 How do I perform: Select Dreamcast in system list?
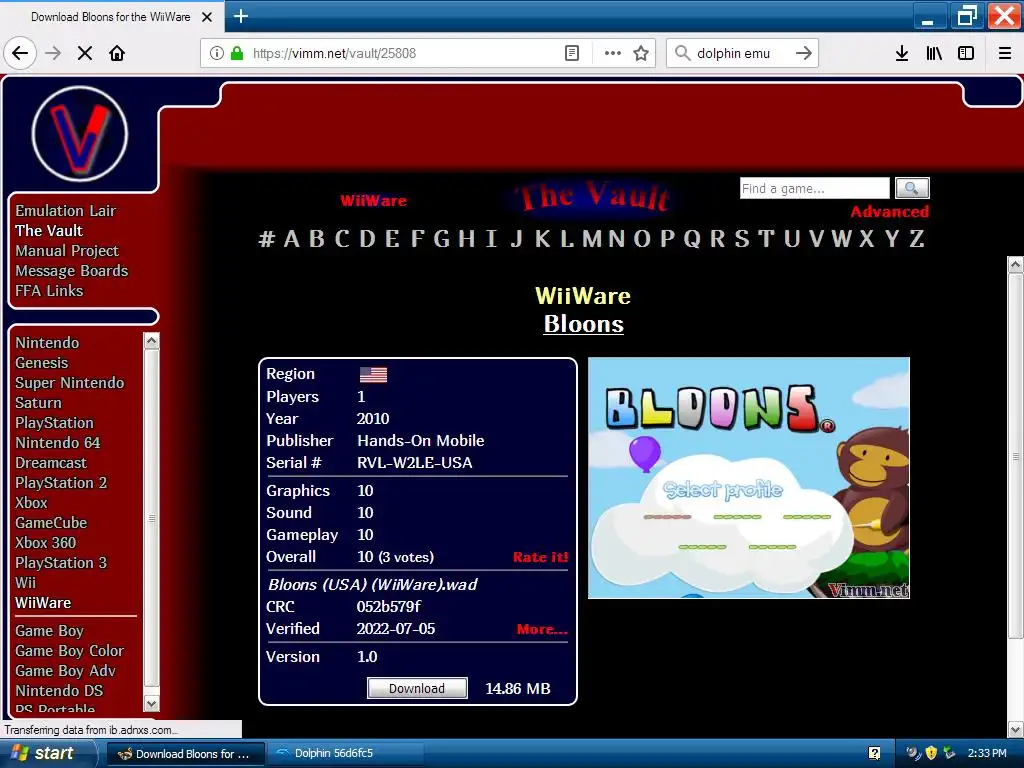[51, 463]
